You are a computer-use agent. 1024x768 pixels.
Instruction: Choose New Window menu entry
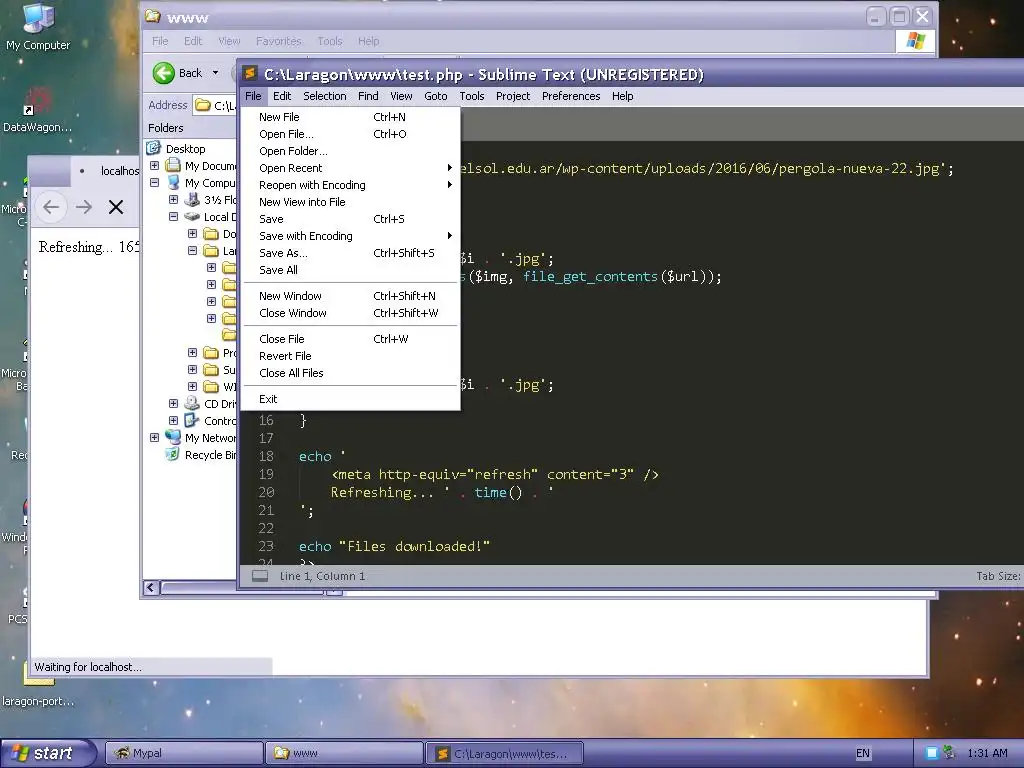pos(350,296)
